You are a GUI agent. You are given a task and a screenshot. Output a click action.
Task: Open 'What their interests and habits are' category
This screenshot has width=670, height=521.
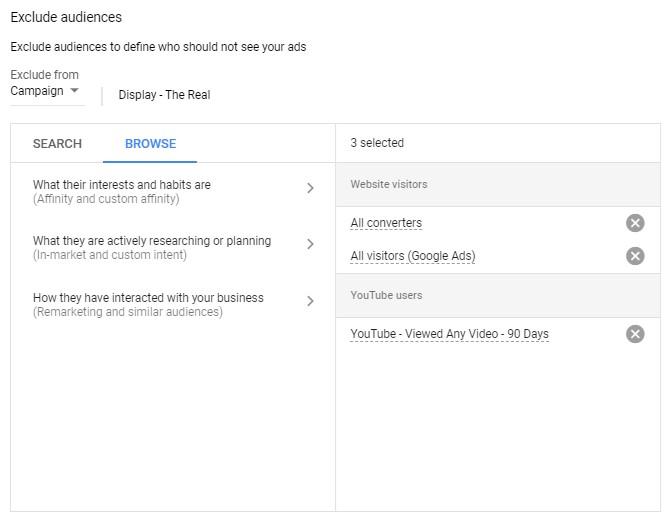pyautogui.click(x=122, y=185)
